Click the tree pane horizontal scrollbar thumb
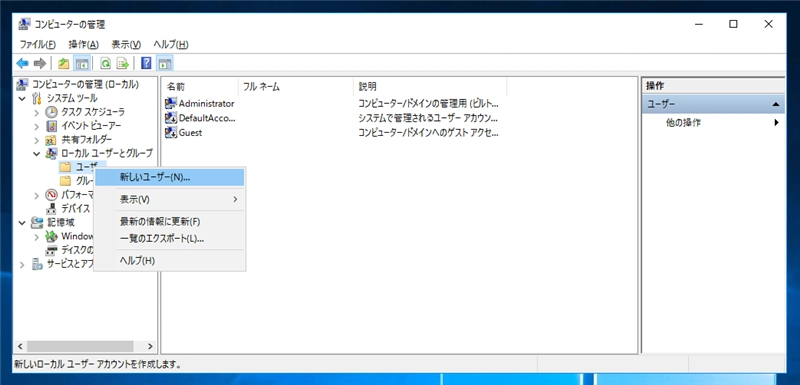 [80, 346]
